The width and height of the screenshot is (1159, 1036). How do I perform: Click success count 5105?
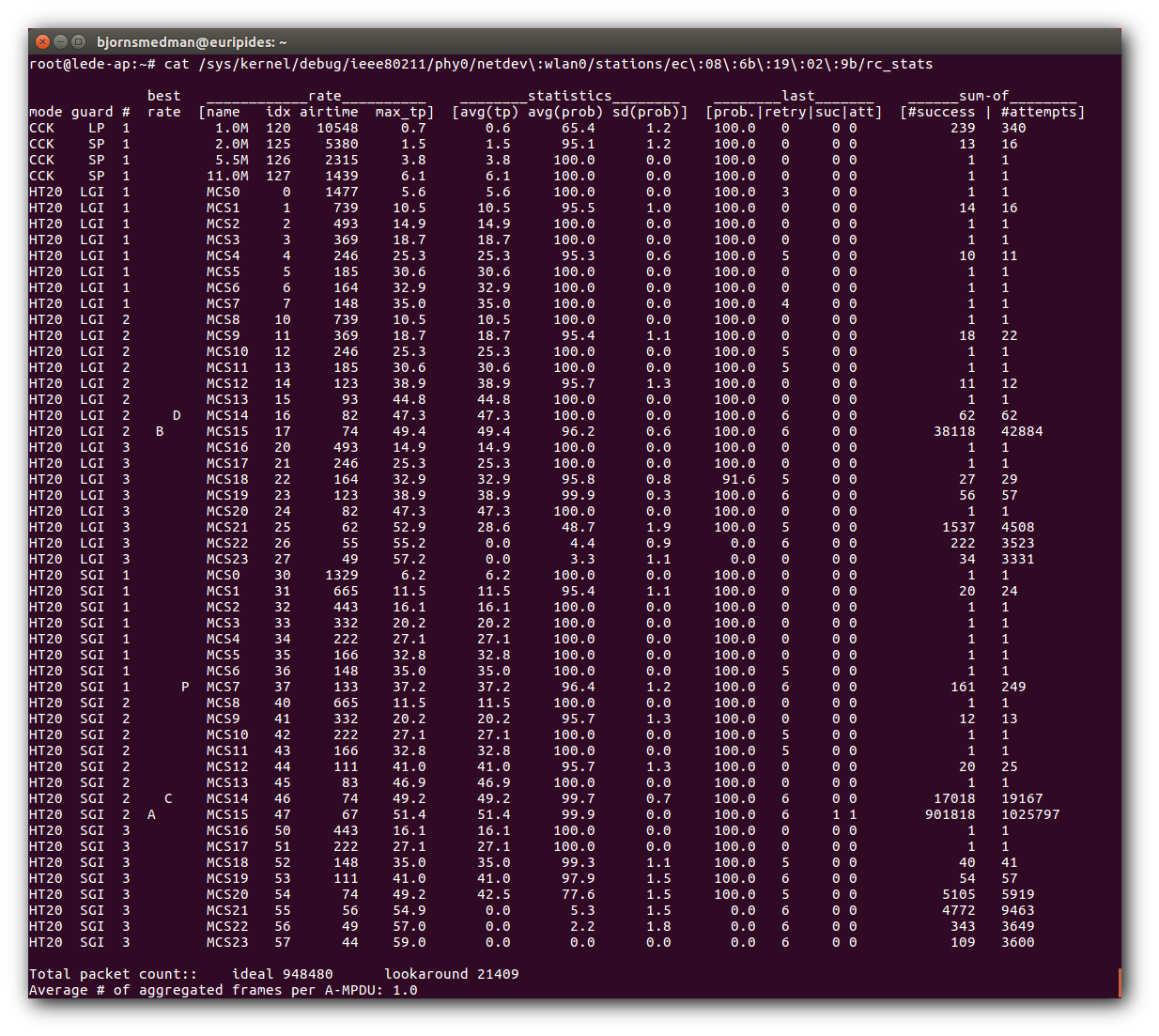pos(959,894)
